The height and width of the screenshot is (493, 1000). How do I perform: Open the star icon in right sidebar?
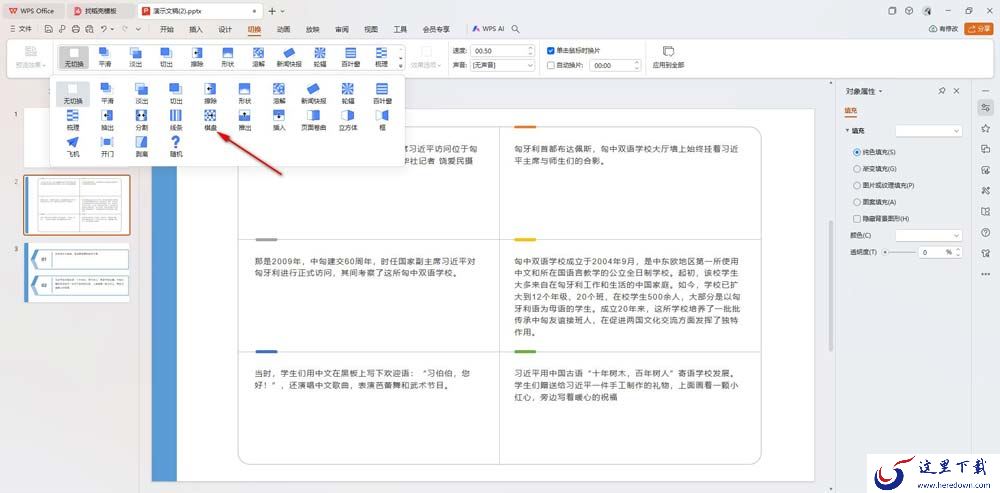tap(985, 128)
